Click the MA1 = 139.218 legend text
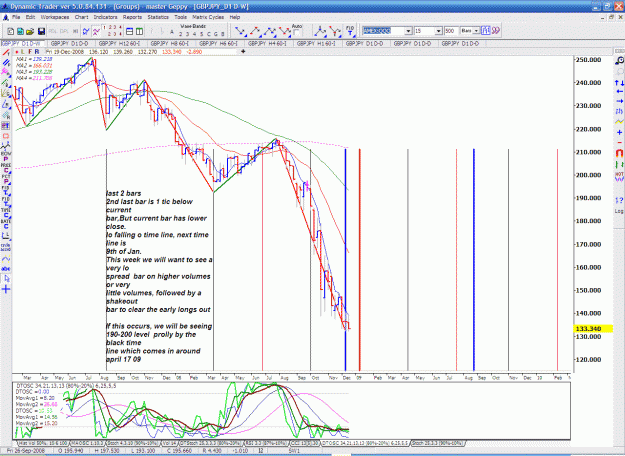 [x=34, y=59]
